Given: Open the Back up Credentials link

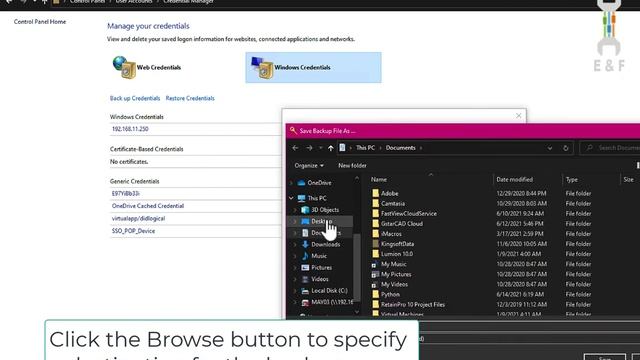Looking at the screenshot, I should point(135,98).
